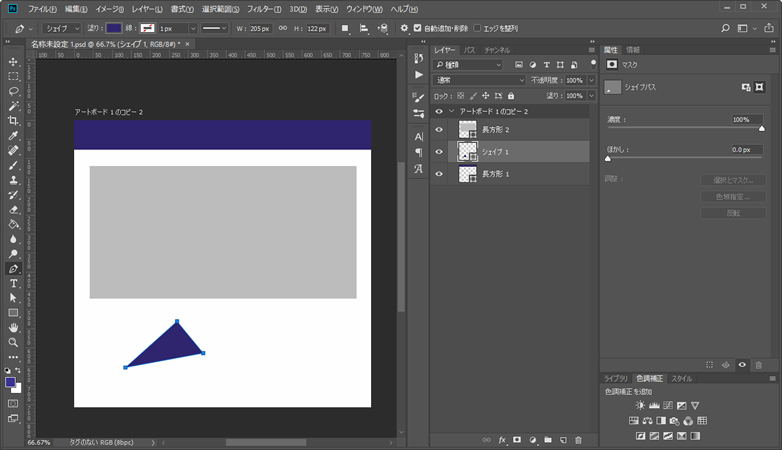Click the ぼかし feather value field
The image size is (782, 450).
point(747,150)
